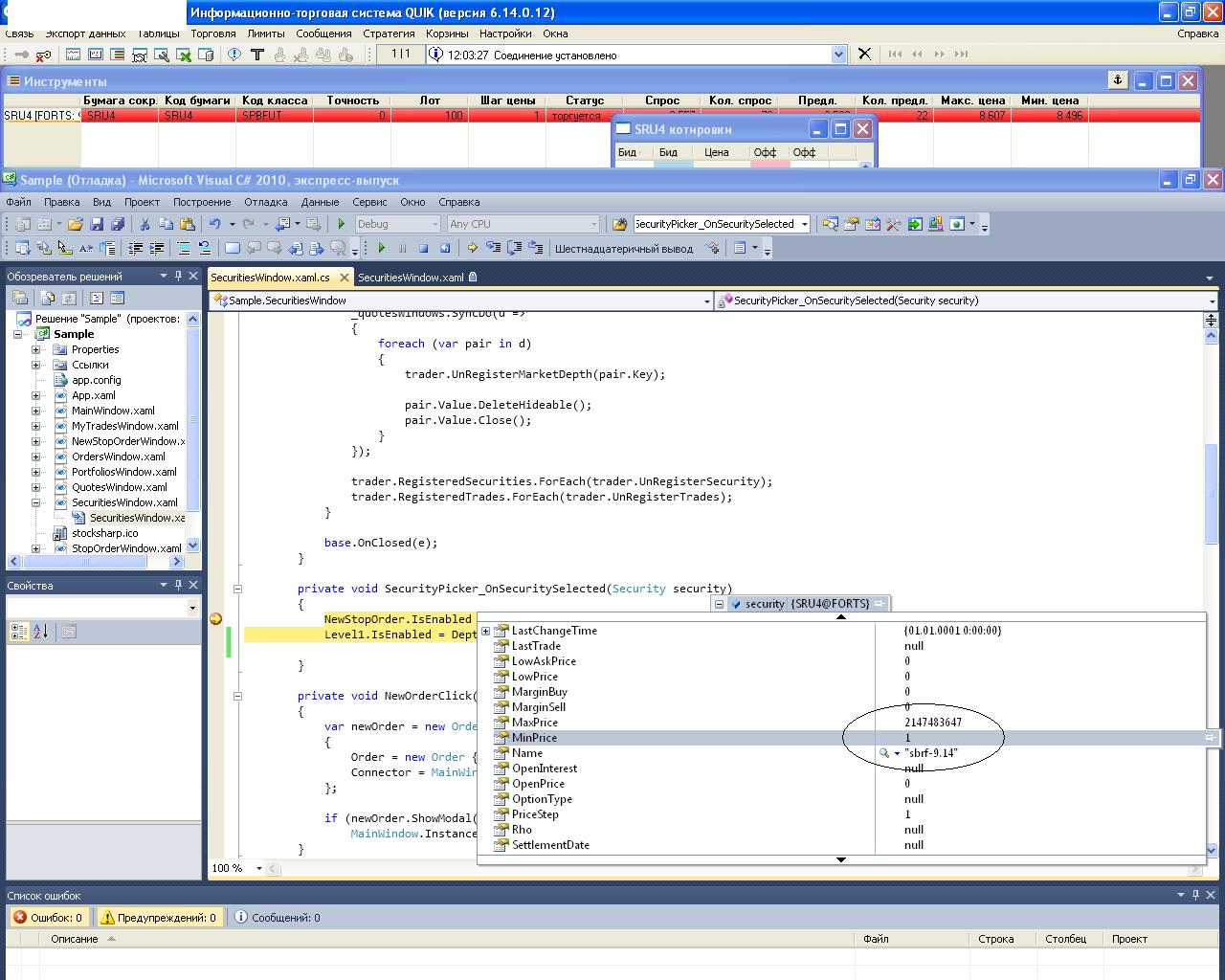Click Show All Files icon in Solution Explorer
Image resolution: width=1225 pixels, height=980 pixels.
pos(47,298)
